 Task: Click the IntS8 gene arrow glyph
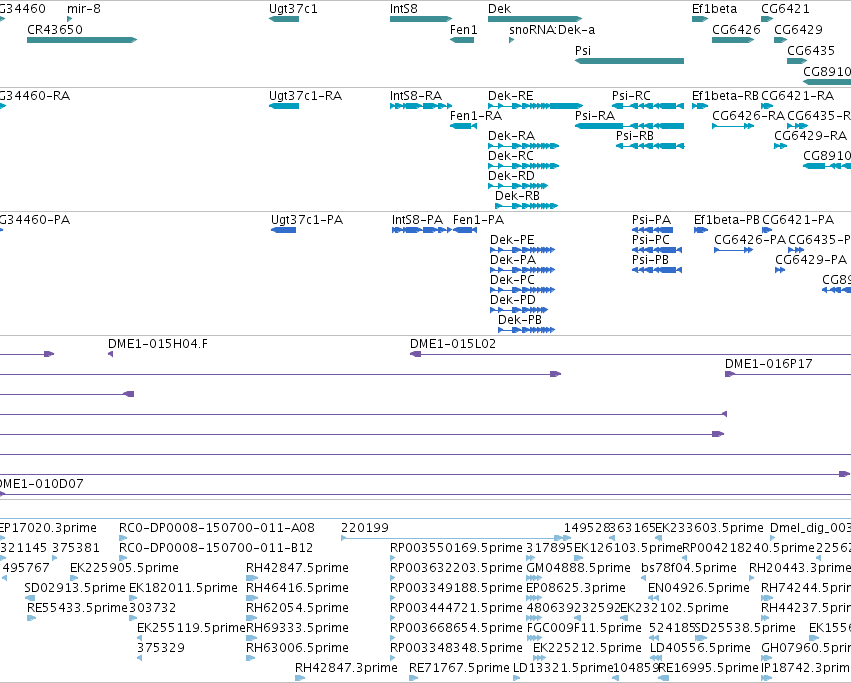click(x=421, y=19)
